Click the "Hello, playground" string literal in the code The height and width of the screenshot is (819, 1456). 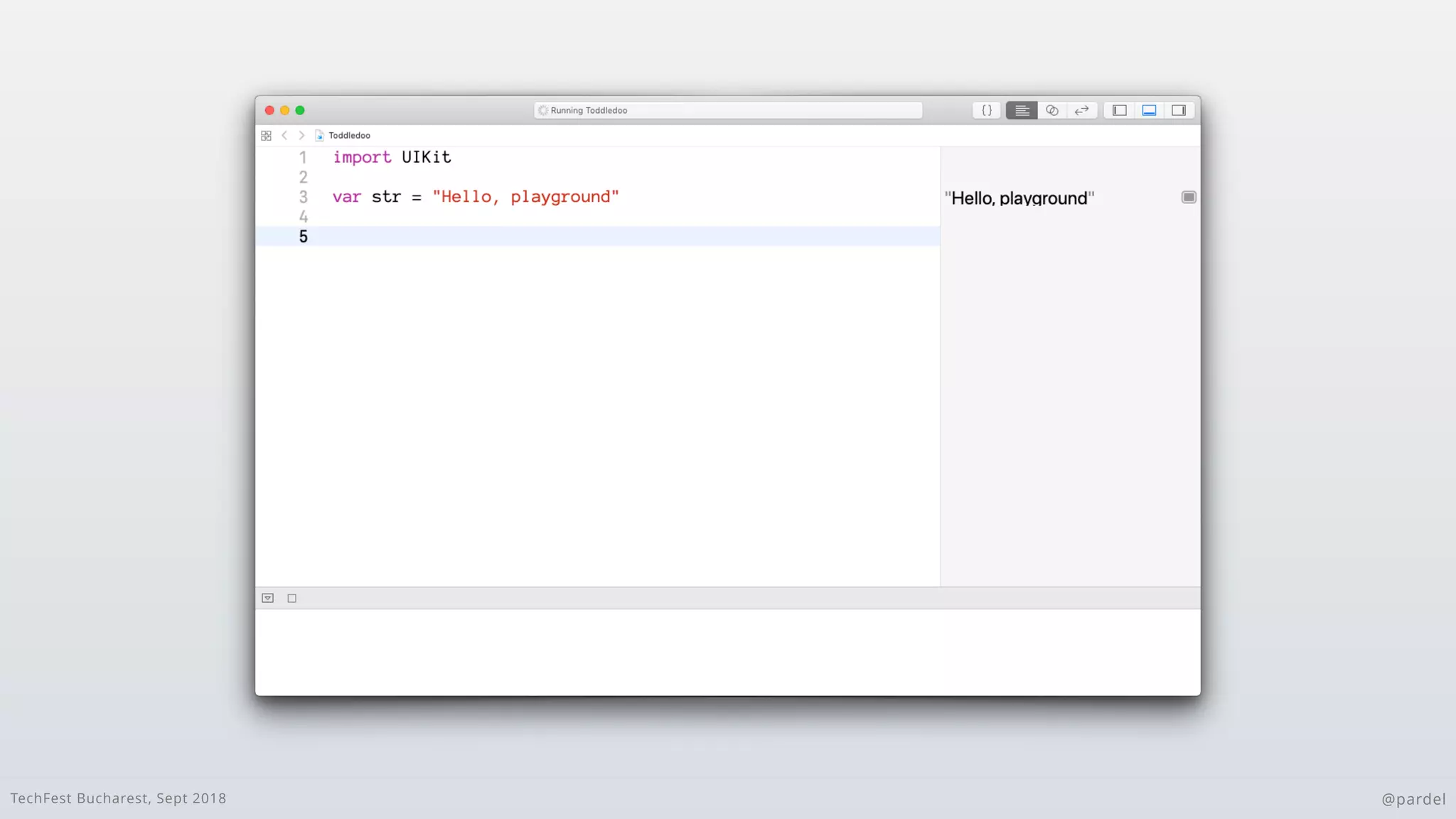pos(525,197)
